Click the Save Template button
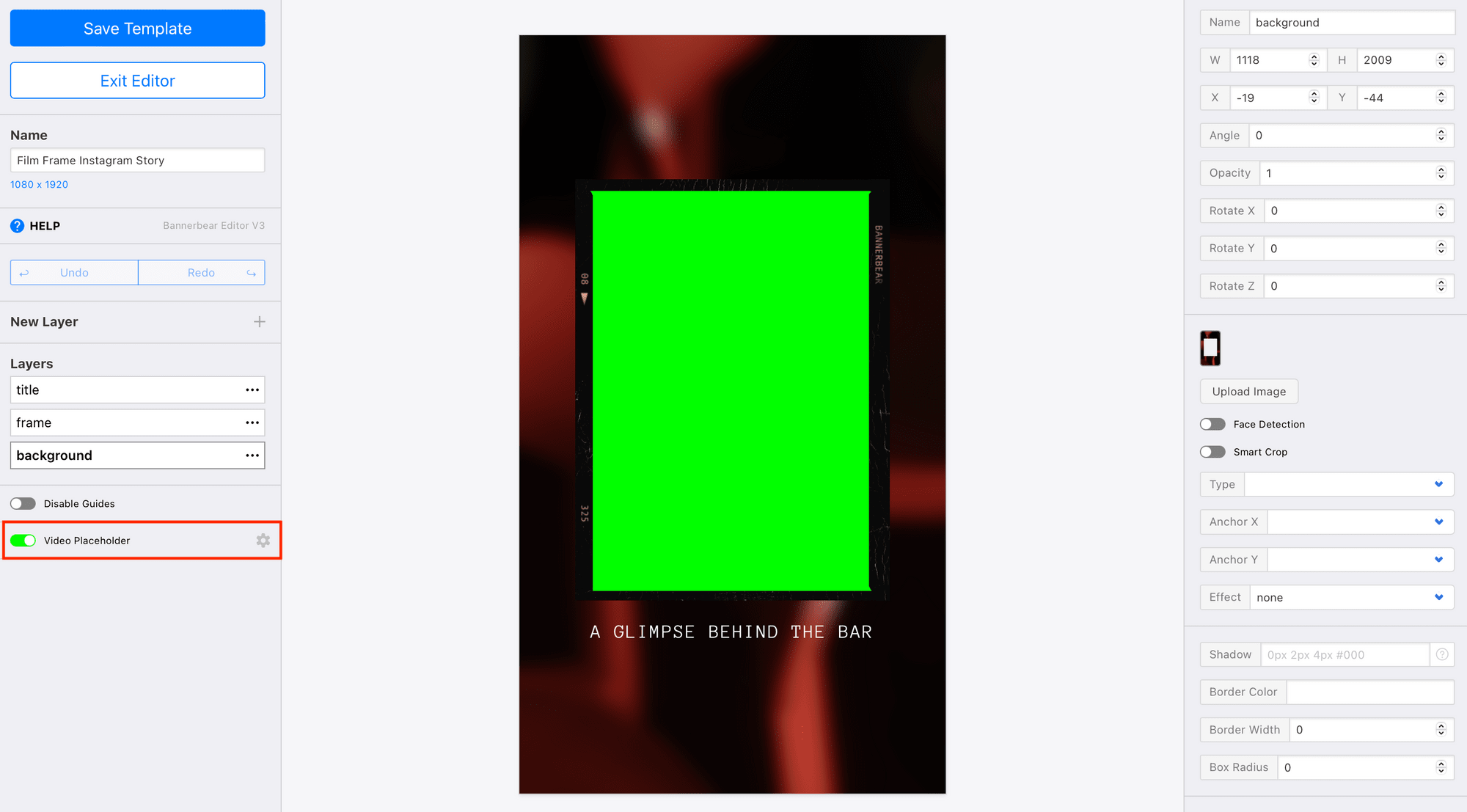 (x=137, y=28)
